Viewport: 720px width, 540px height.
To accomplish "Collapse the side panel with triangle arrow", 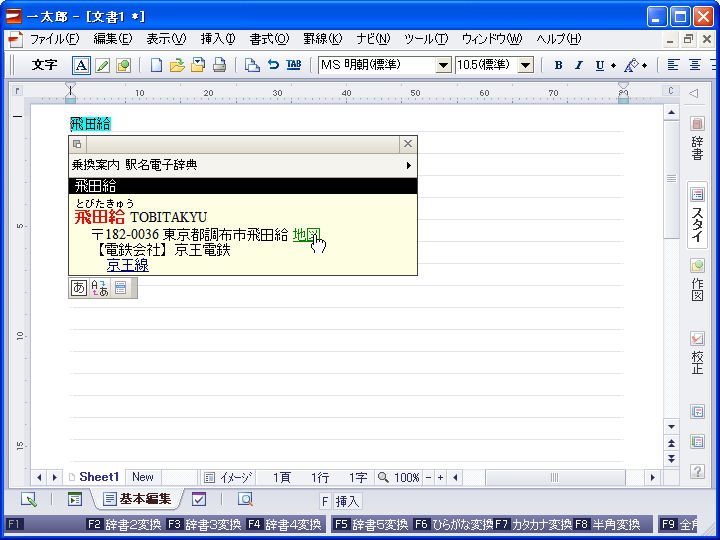I will click(x=693, y=93).
